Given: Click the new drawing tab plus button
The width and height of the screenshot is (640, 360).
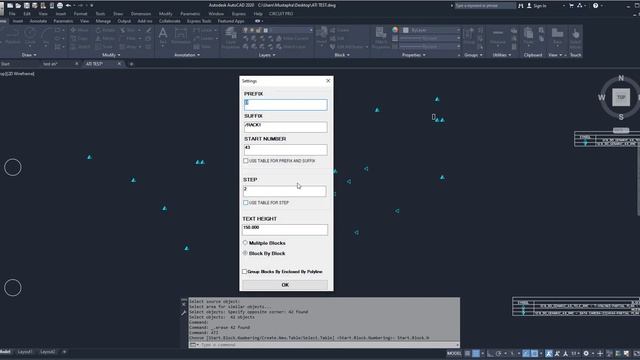Looking at the screenshot, I should click(131, 64).
